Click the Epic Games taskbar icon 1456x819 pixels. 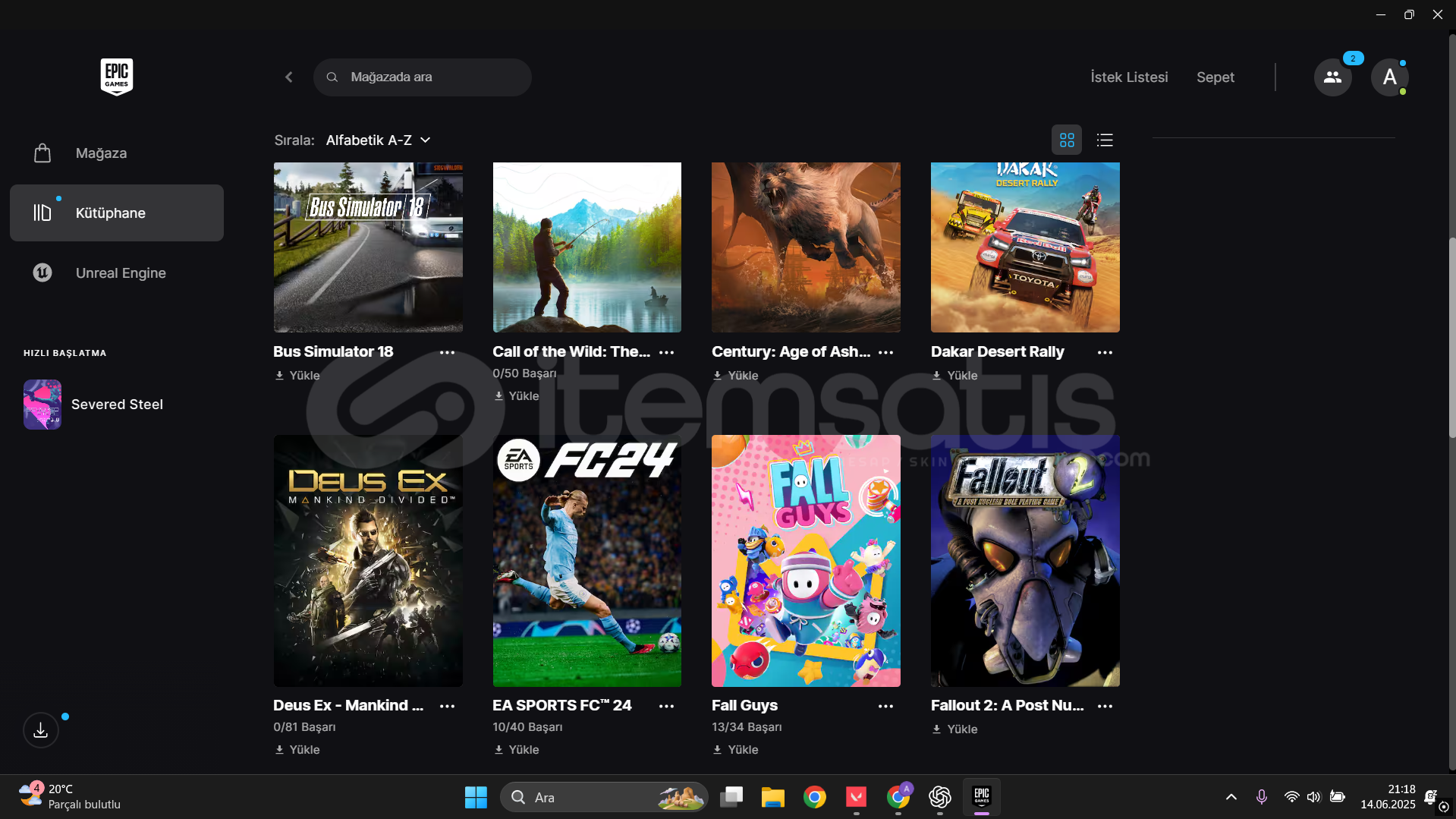point(981,798)
